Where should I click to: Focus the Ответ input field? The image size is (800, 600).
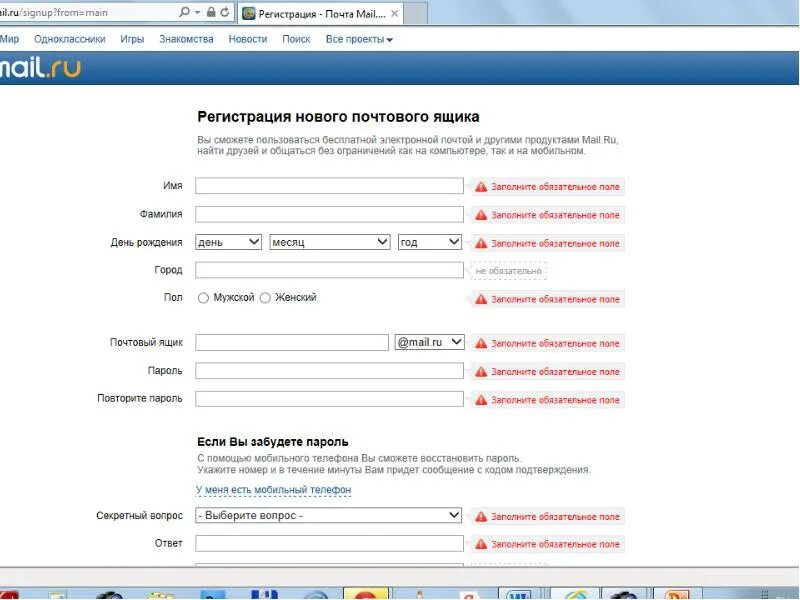pos(329,543)
